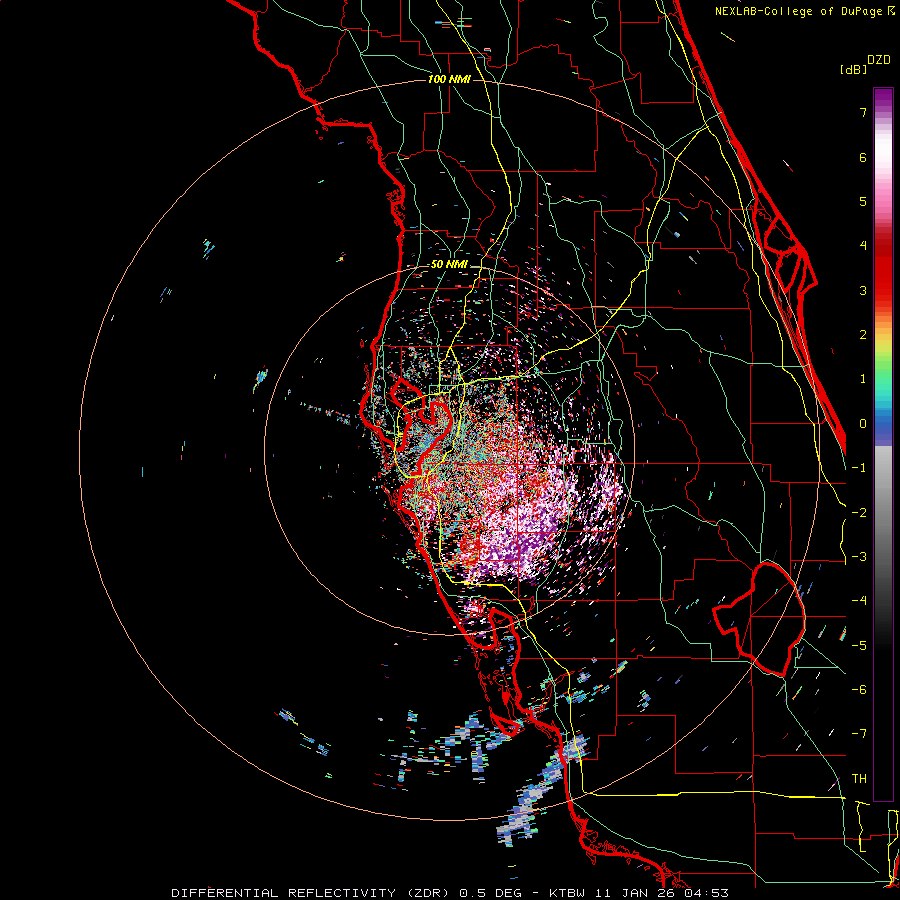Screen dimensions: 900x900
Task: Click the 50 NMI range ring label
Action: click(449, 264)
